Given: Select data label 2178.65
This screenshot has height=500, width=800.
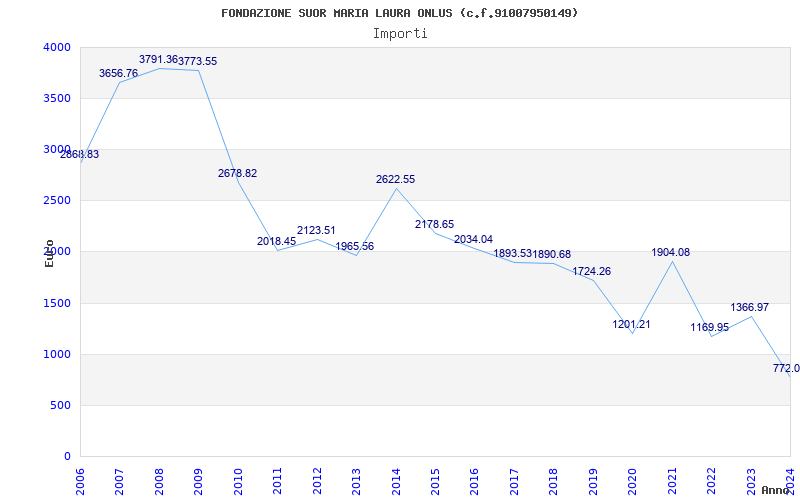Looking at the screenshot, I should [434, 224].
